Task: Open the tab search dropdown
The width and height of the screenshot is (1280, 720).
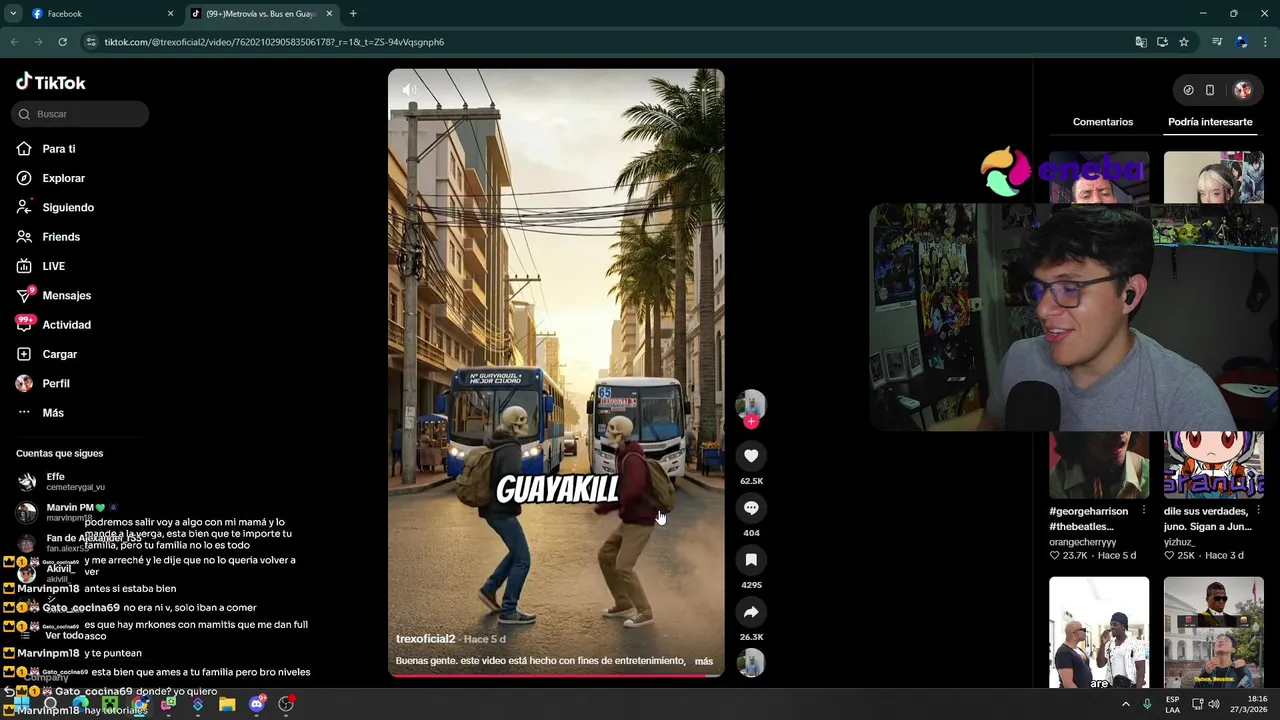Action: [x=13, y=14]
